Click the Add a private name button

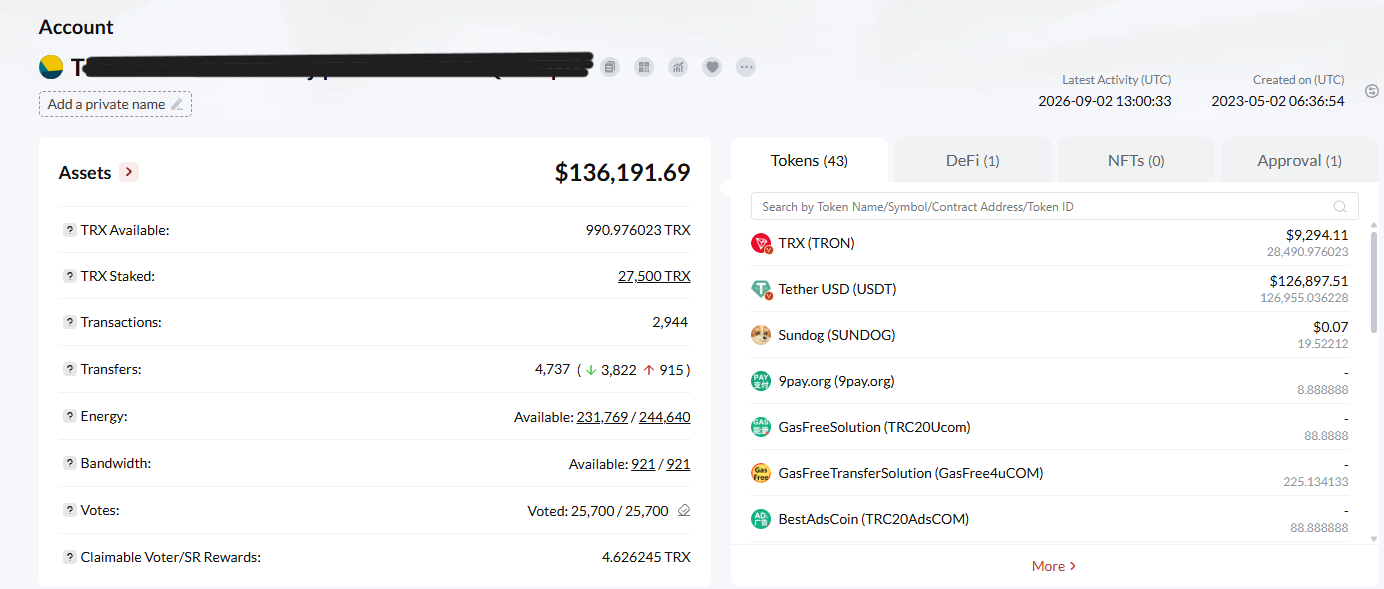pyautogui.click(x=115, y=104)
